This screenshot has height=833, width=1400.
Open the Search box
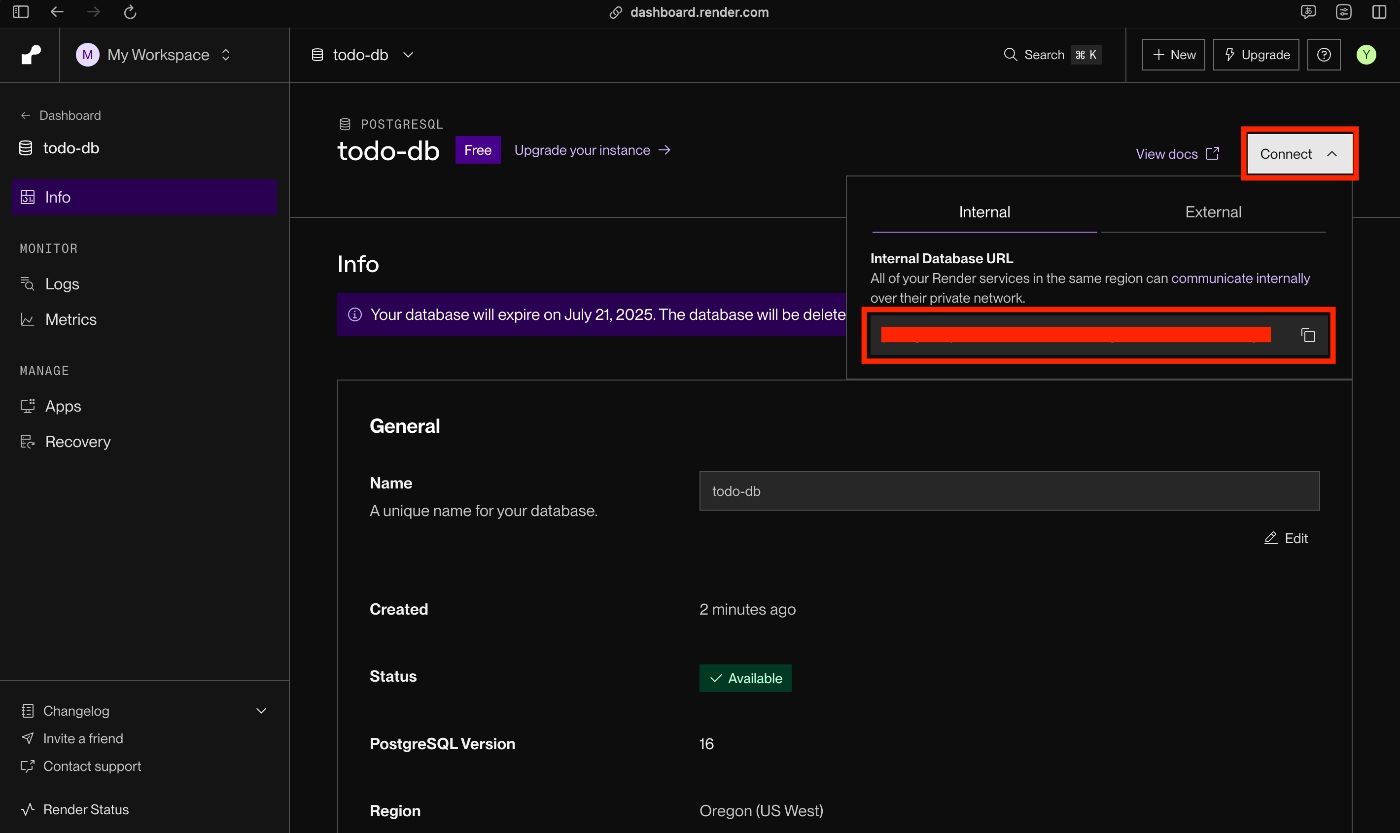coord(1052,55)
